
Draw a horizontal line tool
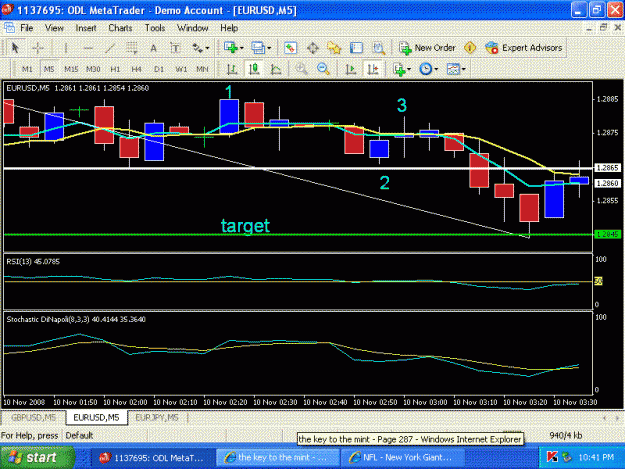point(88,48)
